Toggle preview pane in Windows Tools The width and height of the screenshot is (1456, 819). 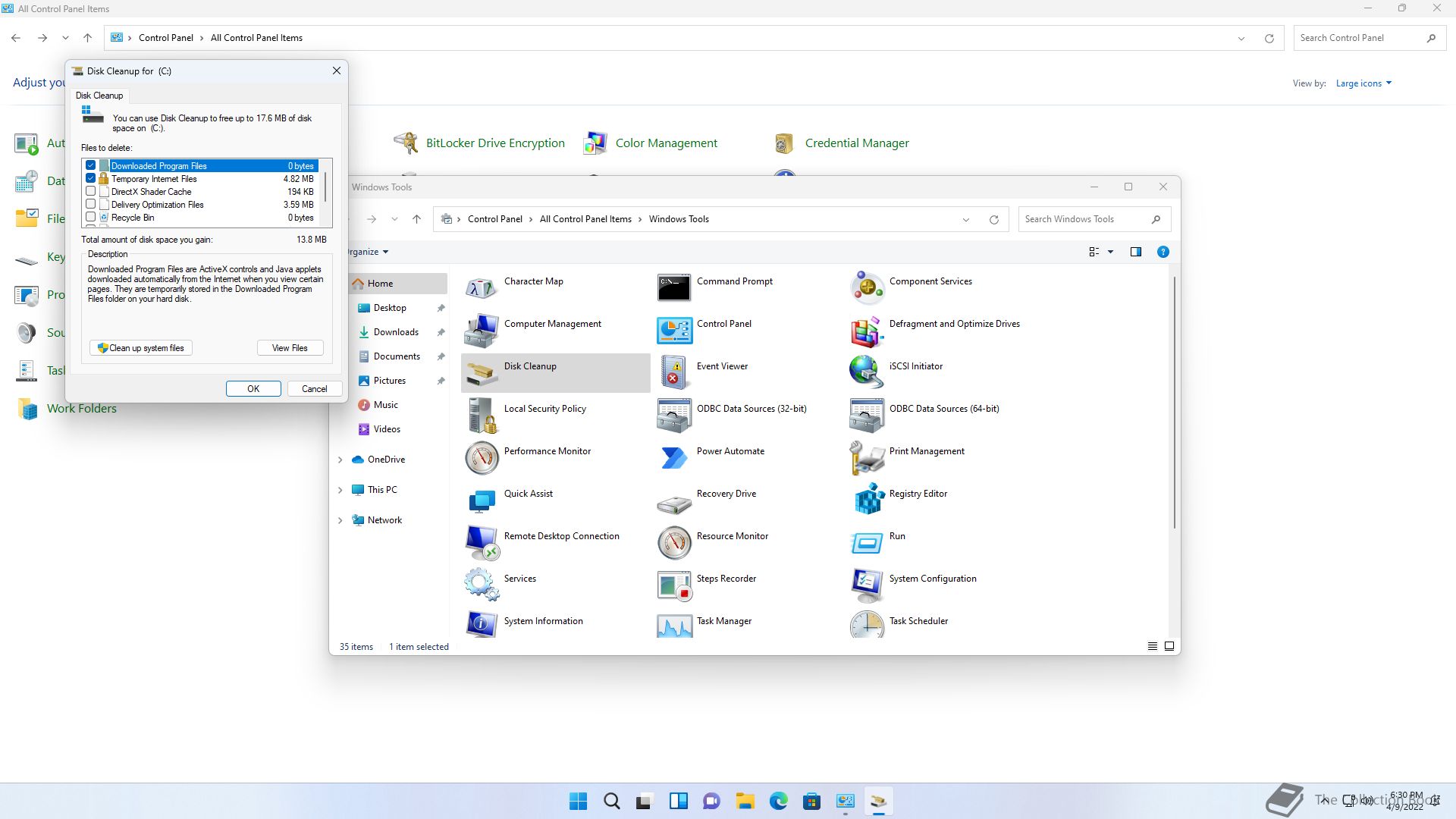(x=1135, y=252)
